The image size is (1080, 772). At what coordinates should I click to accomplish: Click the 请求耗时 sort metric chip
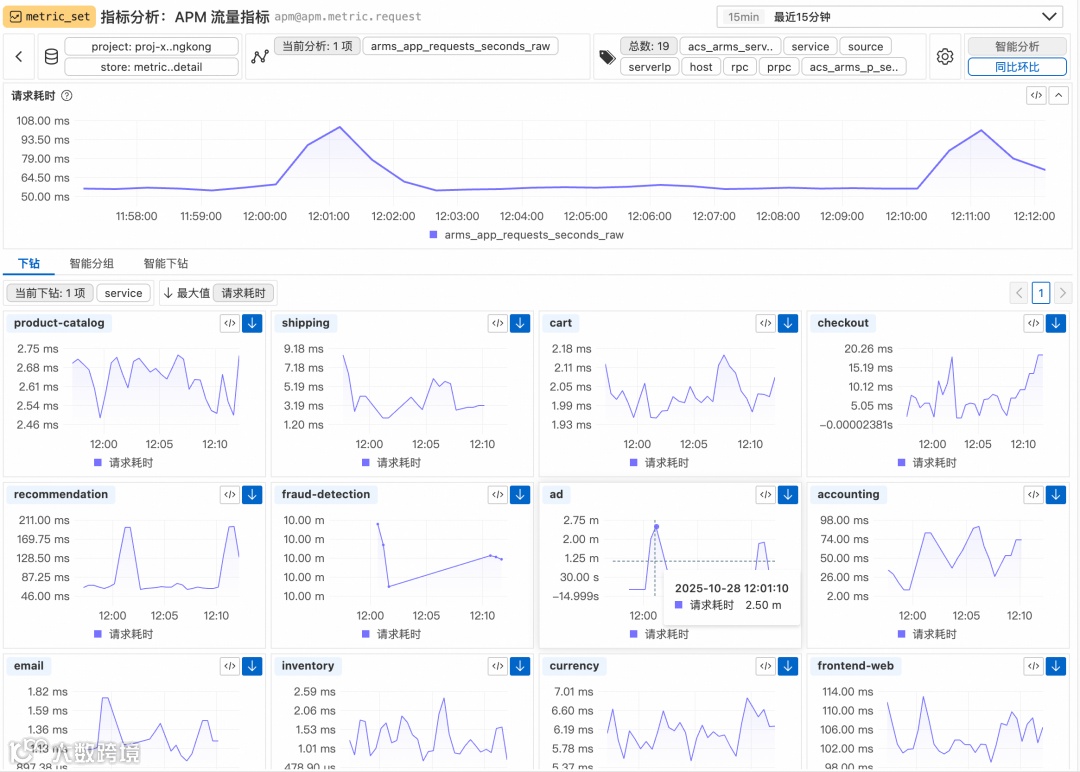pos(243,293)
